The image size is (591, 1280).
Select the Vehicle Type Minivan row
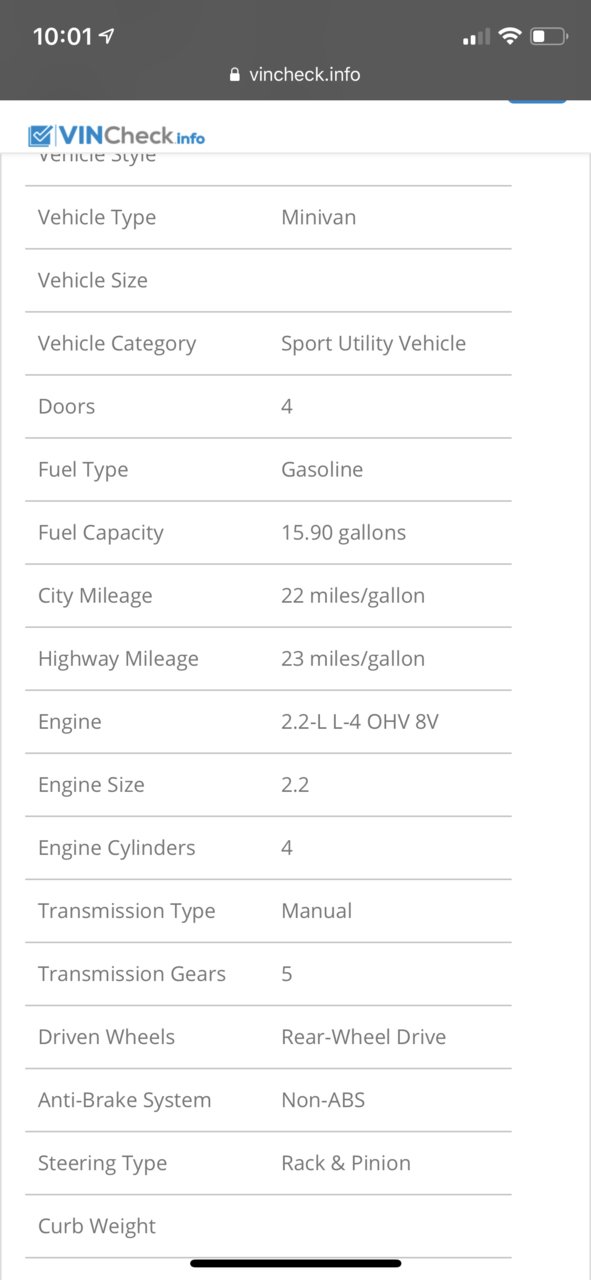tap(268, 217)
